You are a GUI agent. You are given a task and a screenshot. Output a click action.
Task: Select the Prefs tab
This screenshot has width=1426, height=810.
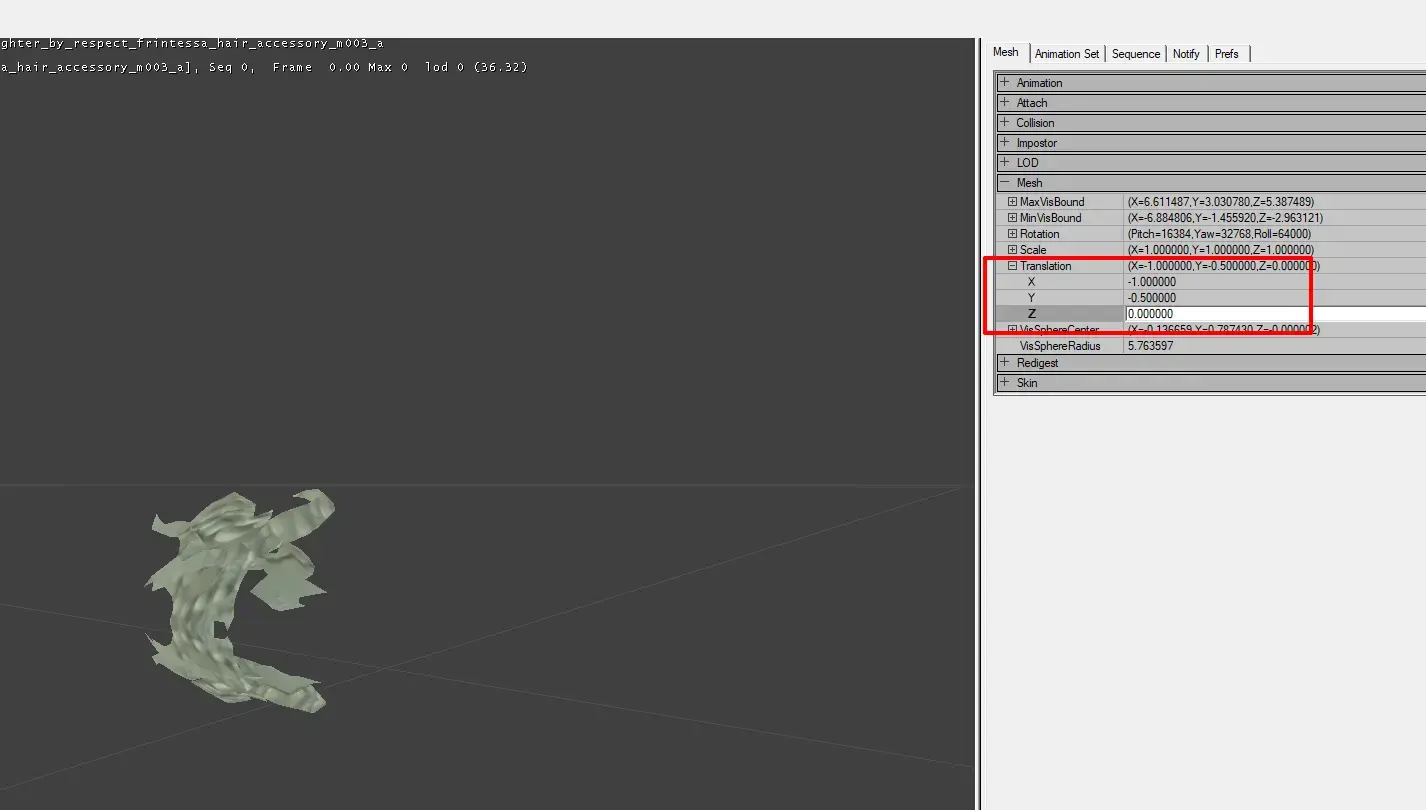point(1227,54)
